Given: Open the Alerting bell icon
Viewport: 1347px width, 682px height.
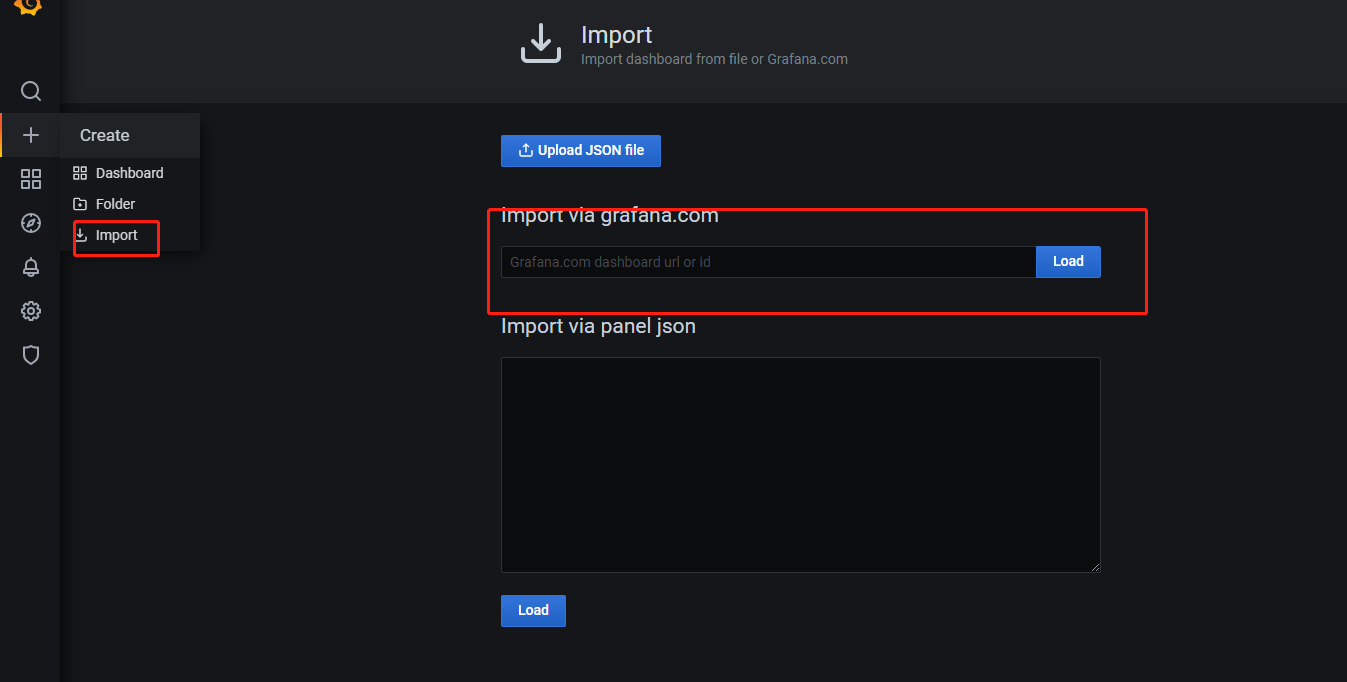Looking at the screenshot, I should (31, 267).
